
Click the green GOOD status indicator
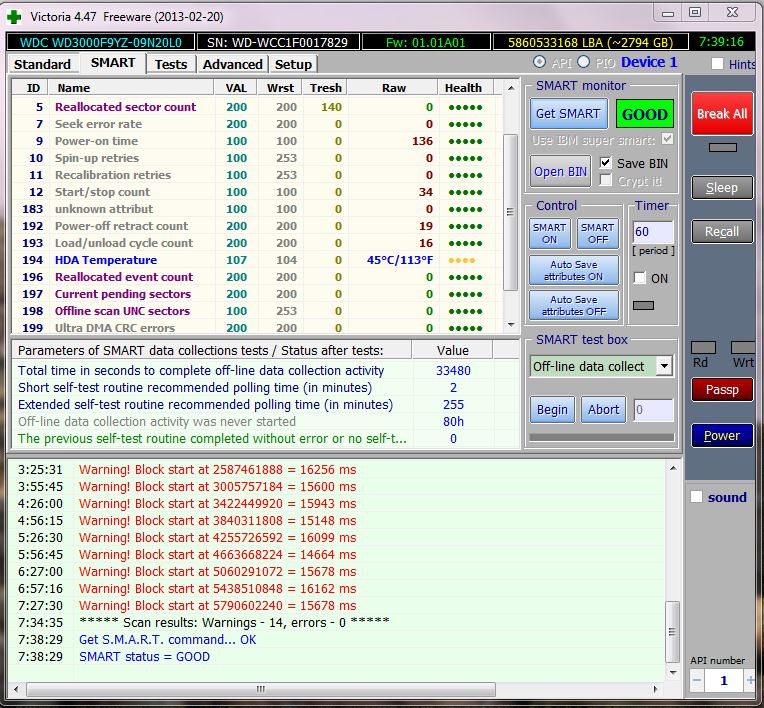point(645,114)
